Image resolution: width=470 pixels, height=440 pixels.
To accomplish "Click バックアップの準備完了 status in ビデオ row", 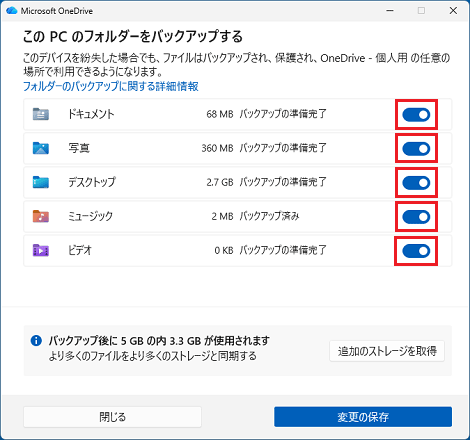I will [x=283, y=250].
